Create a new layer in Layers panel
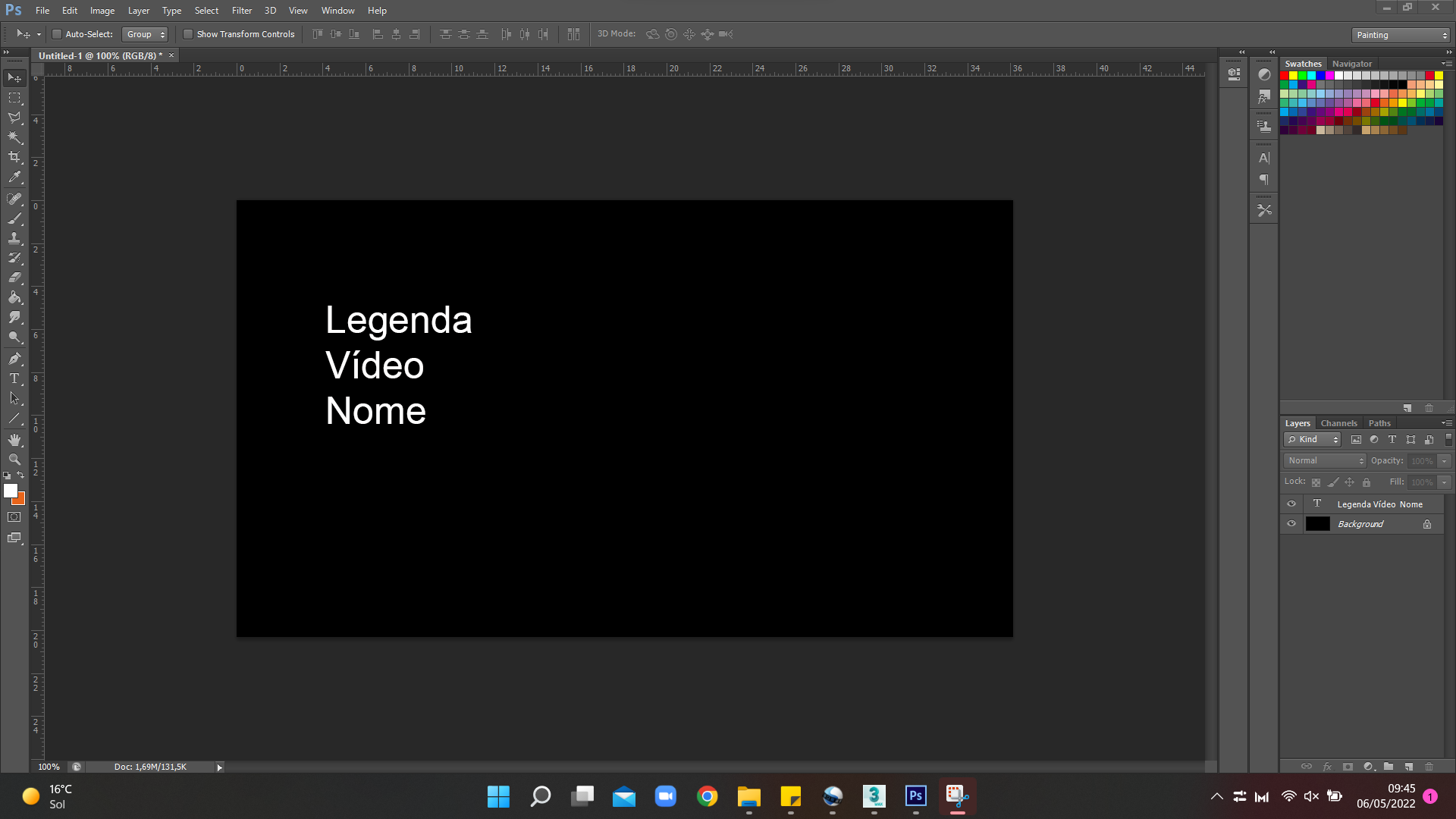 (1408, 767)
